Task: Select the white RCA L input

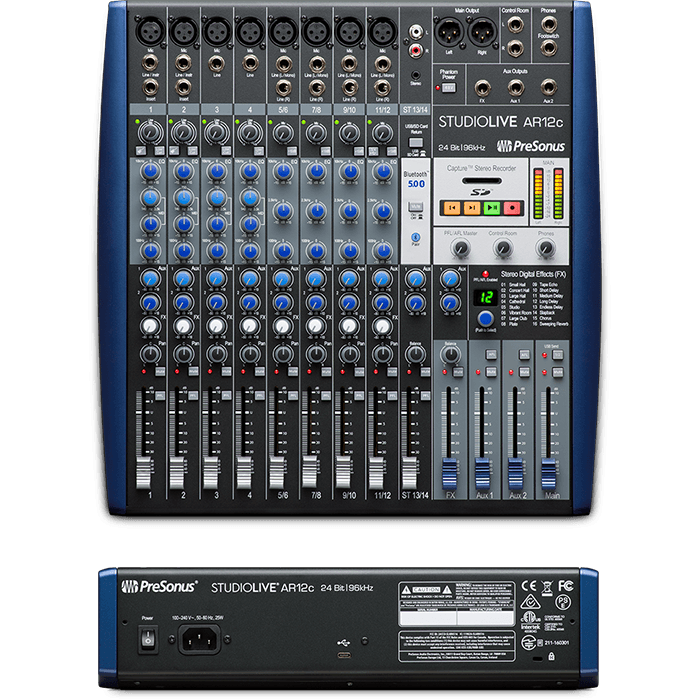Action: tap(416, 32)
